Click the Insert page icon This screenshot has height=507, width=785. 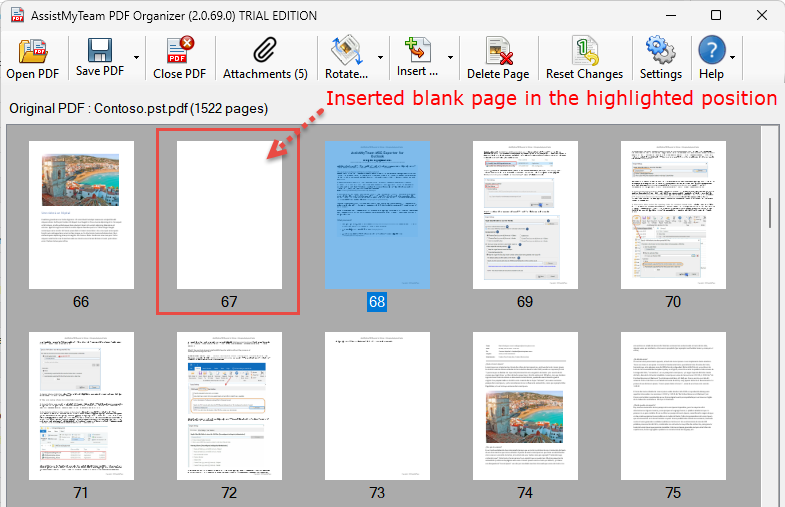click(416, 50)
